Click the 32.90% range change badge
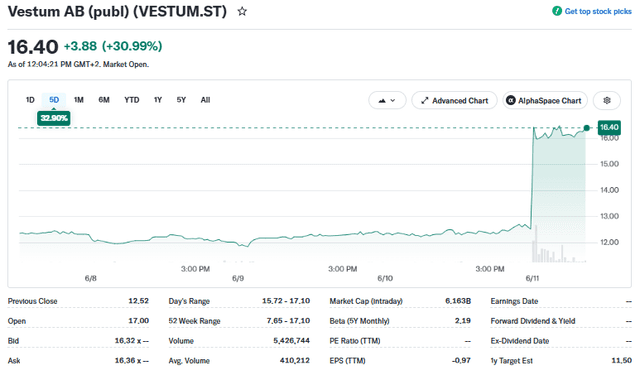This screenshot has height=370, width=640. [x=53, y=118]
